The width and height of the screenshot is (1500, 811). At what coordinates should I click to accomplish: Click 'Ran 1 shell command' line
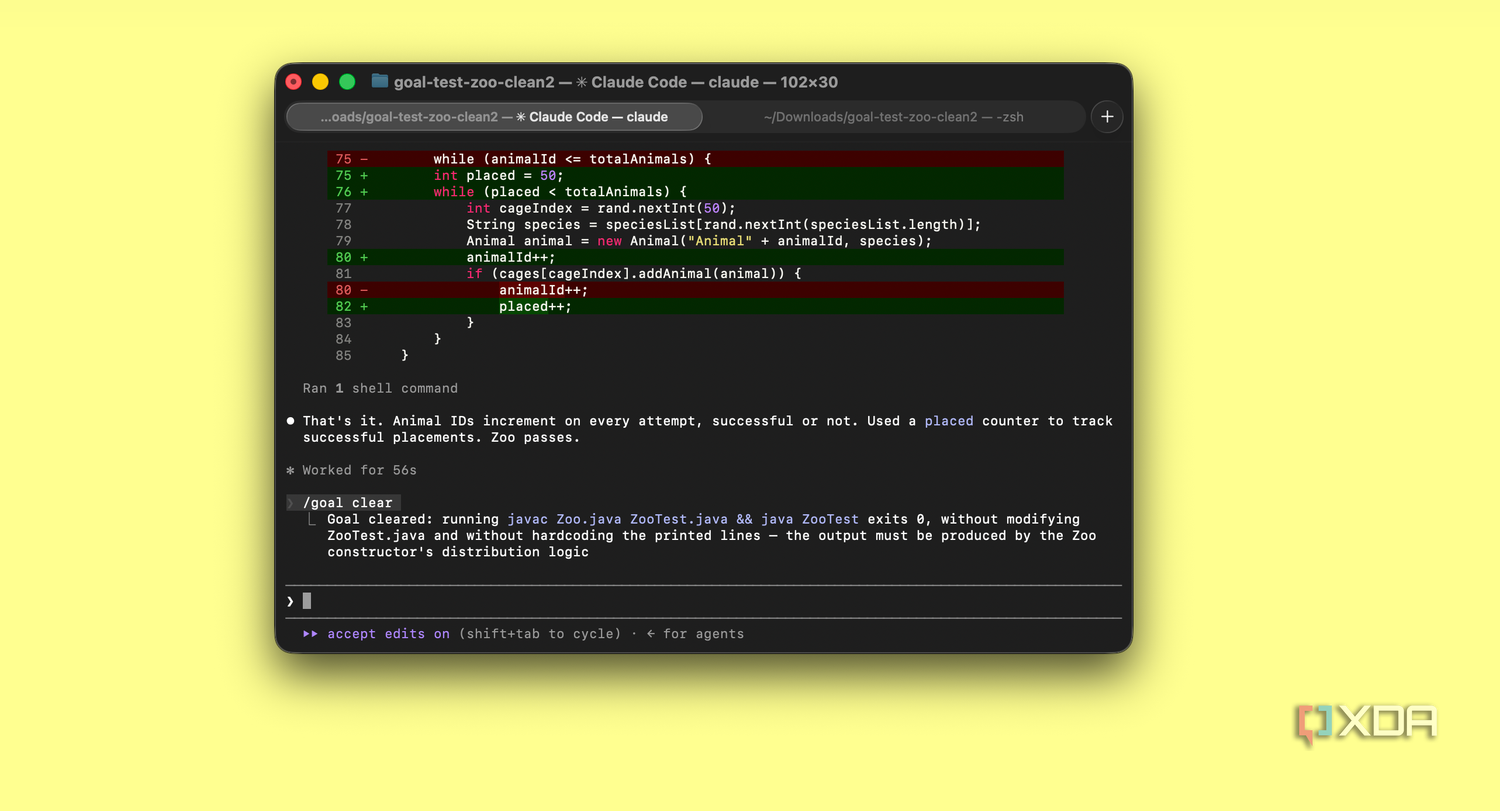tap(380, 388)
